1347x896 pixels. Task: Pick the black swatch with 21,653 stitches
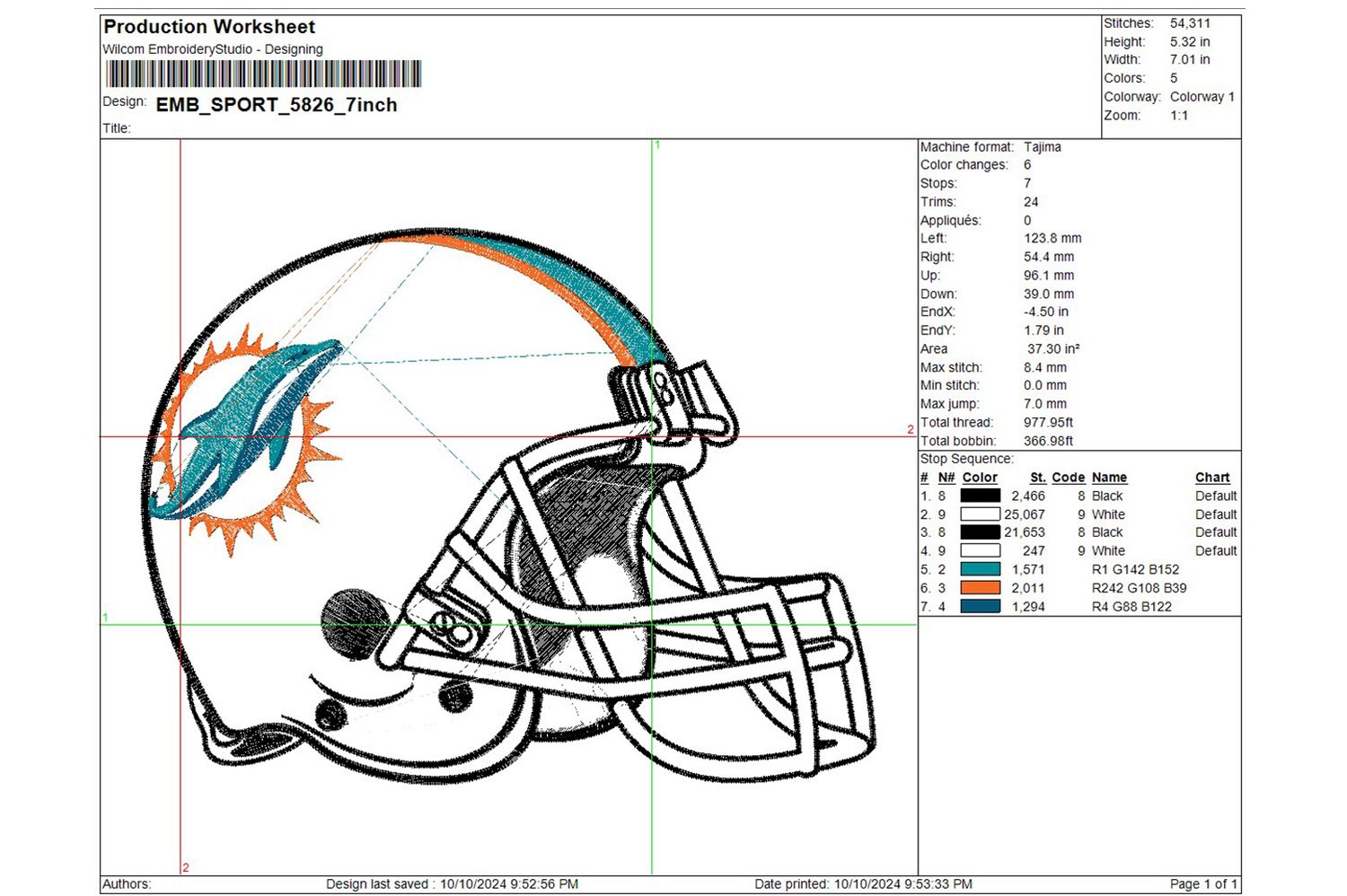(x=980, y=532)
